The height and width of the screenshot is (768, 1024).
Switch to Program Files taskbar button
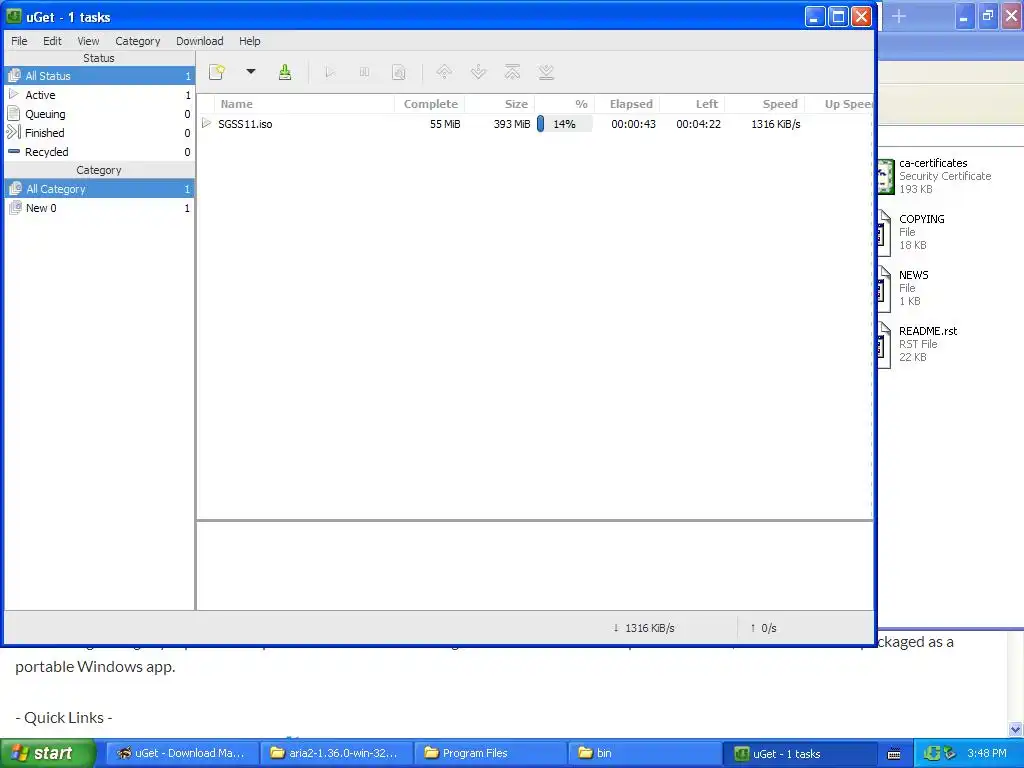pyautogui.click(x=490, y=753)
